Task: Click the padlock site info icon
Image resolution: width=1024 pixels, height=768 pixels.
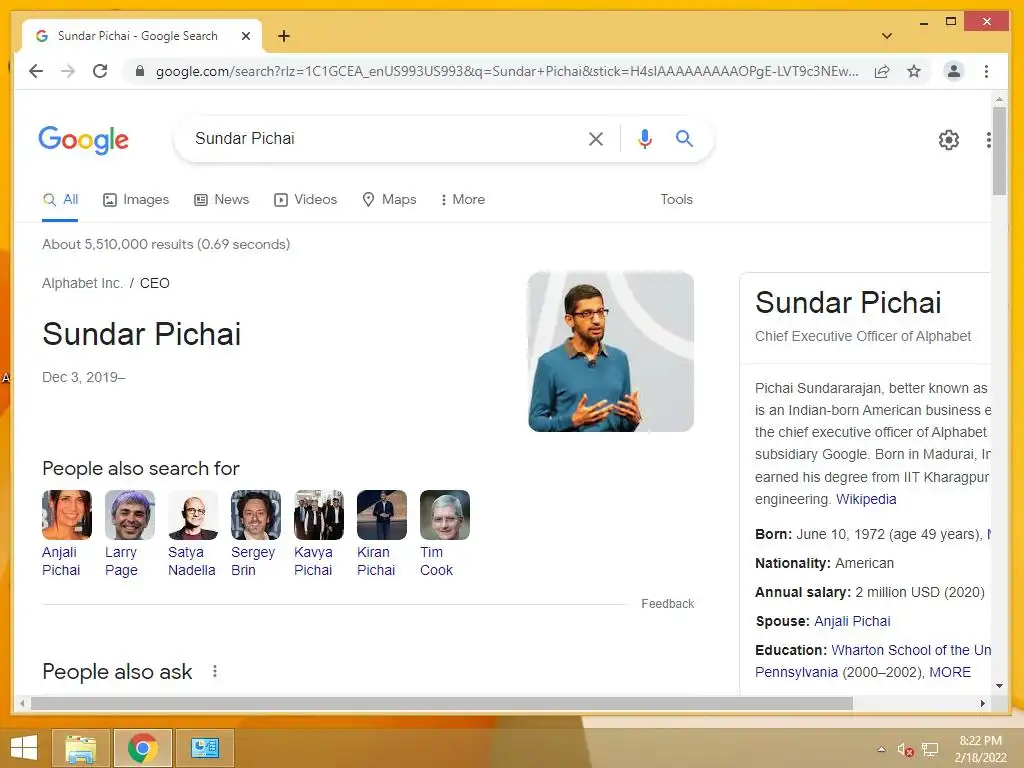Action: pyautogui.click(x=139, y=71)
